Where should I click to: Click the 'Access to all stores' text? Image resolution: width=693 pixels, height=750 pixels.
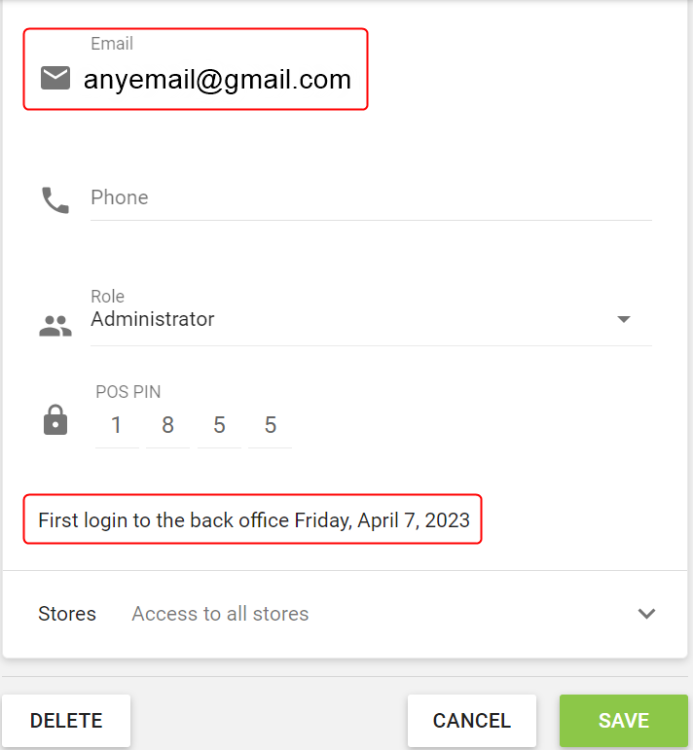click(x=220, y=614)
